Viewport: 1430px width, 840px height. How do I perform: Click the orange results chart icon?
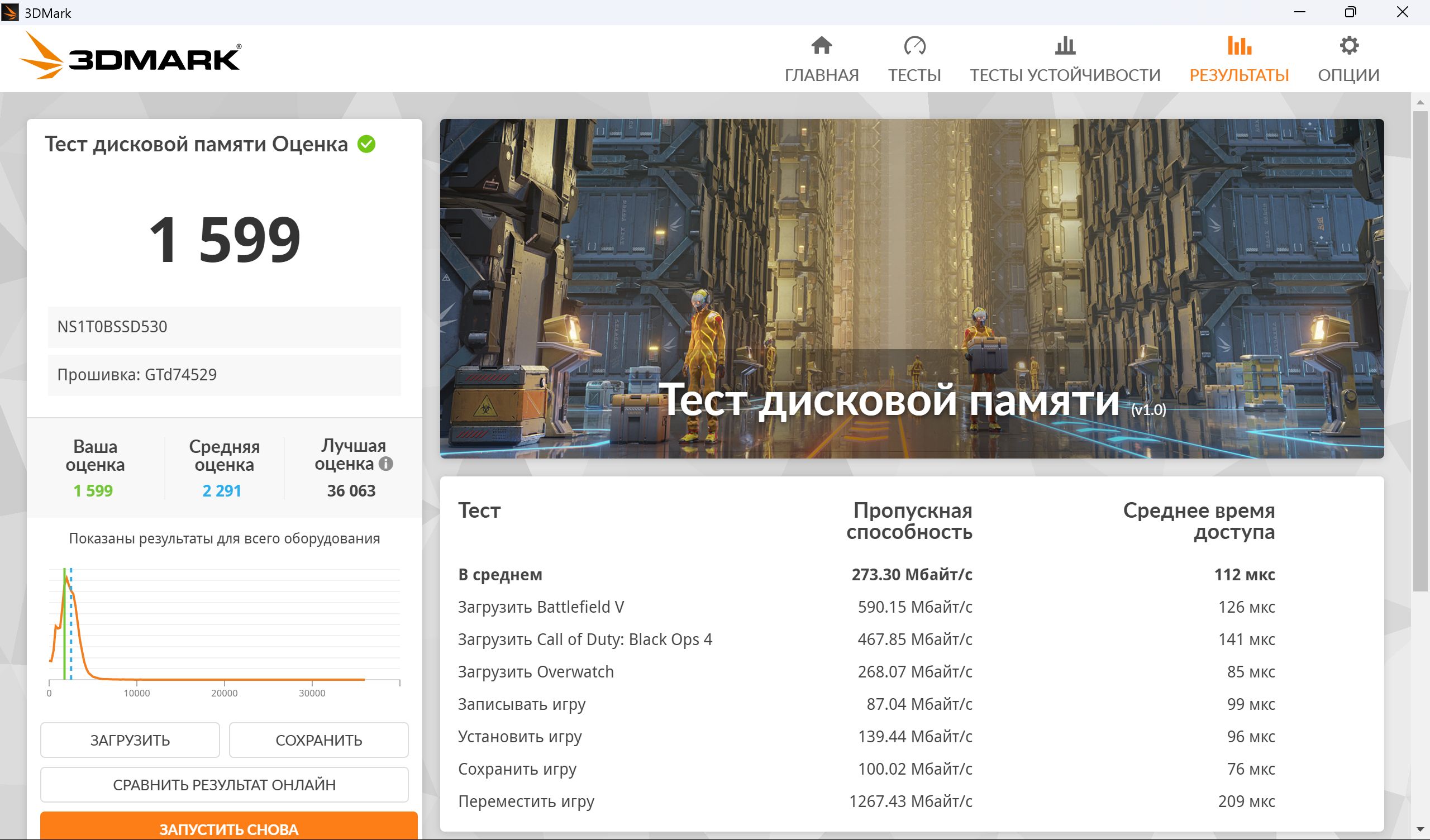pos(1239,45)
